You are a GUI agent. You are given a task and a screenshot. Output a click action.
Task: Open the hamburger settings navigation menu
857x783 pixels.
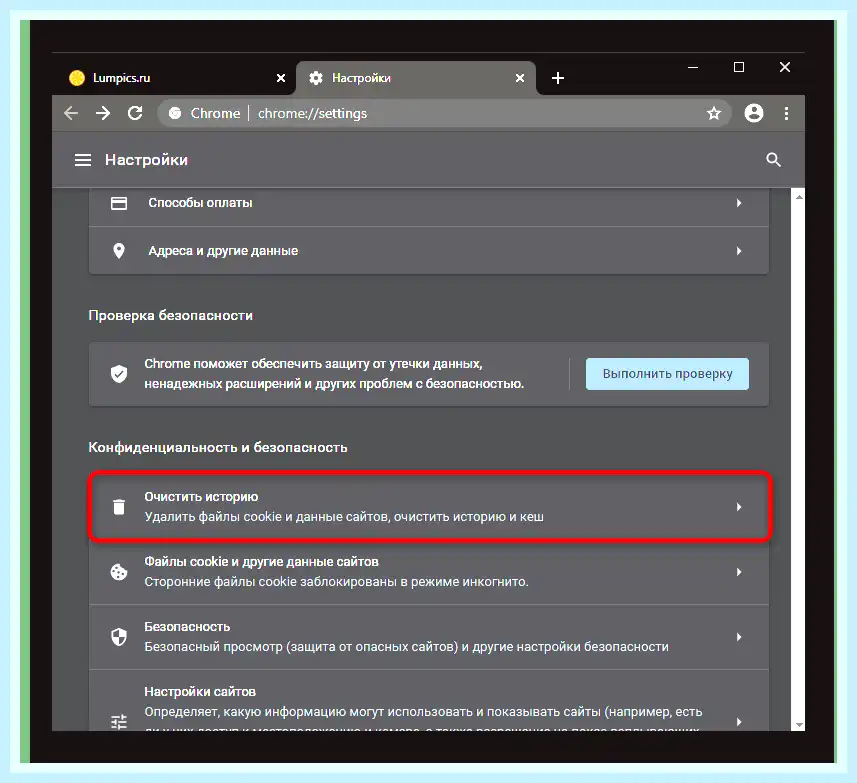tap(83, 160)
